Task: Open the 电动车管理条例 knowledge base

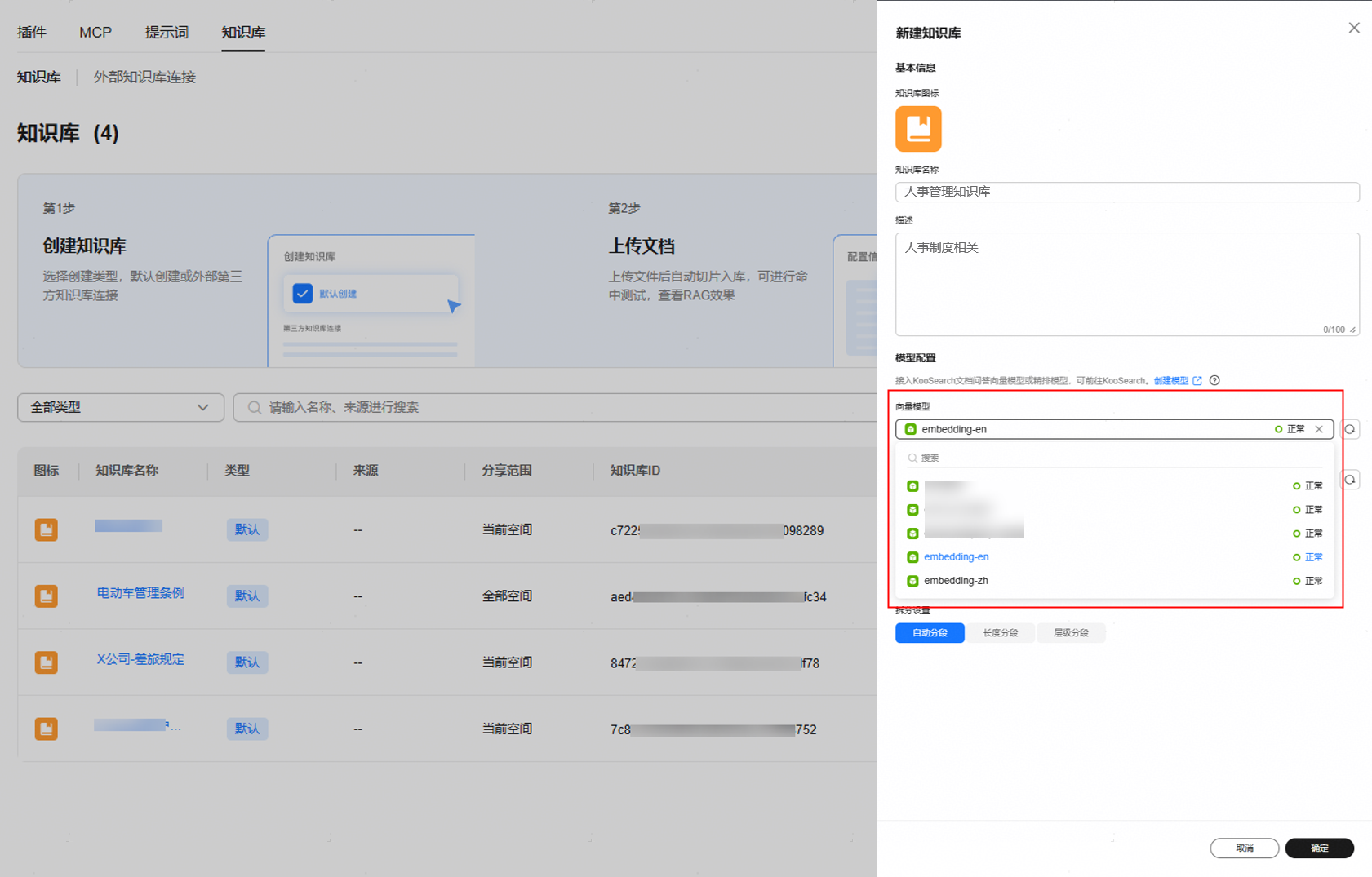Action: (x=140, y=593)
